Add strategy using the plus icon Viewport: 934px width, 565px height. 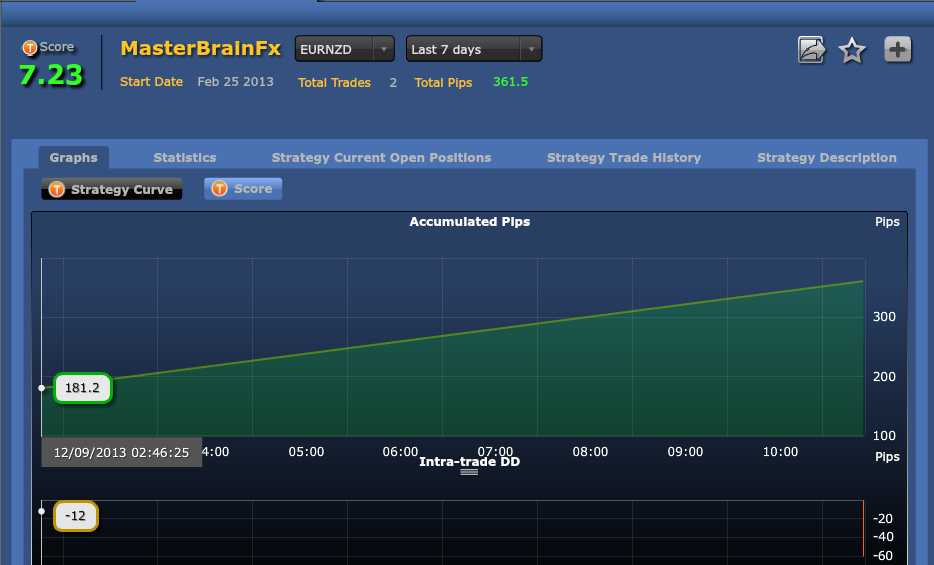(898, 49)
